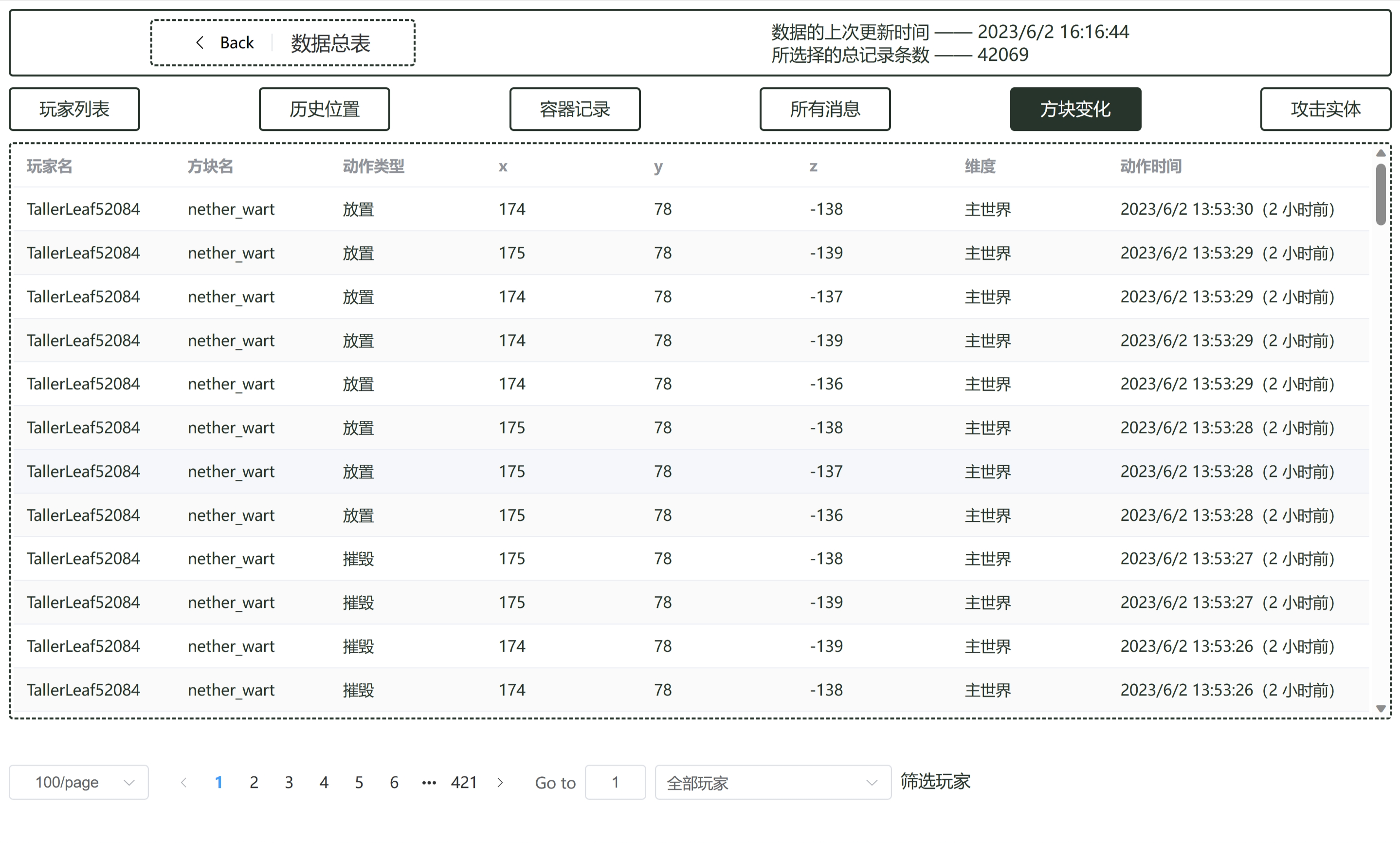Click the Go to page input
The height and width of the screenshot is (843, 1400).
coord(615,782)
